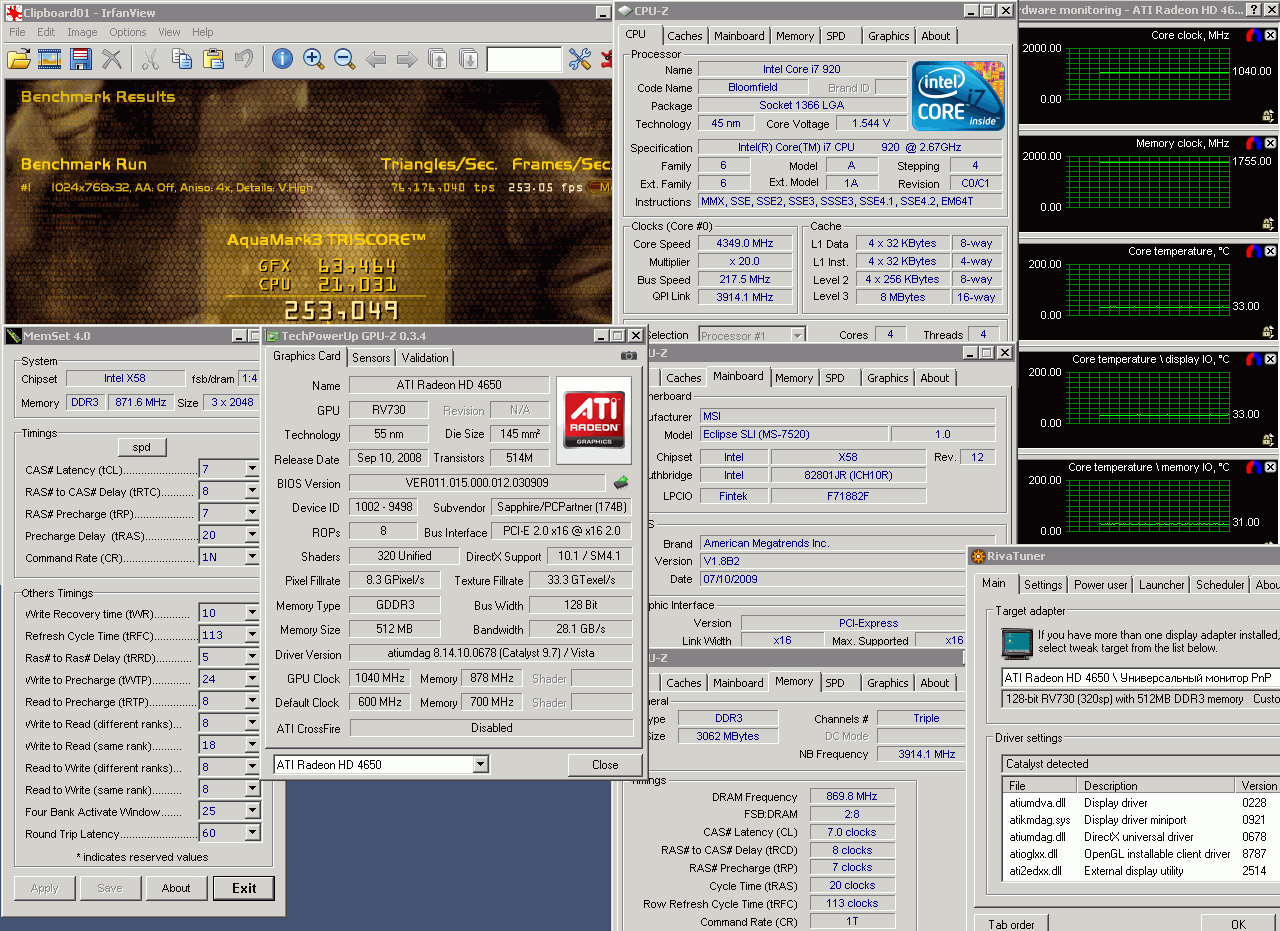Open the Power user tab in RivaTuner
The height and width of the screenshot is (931, 1280).
(x=1101, y=585)
